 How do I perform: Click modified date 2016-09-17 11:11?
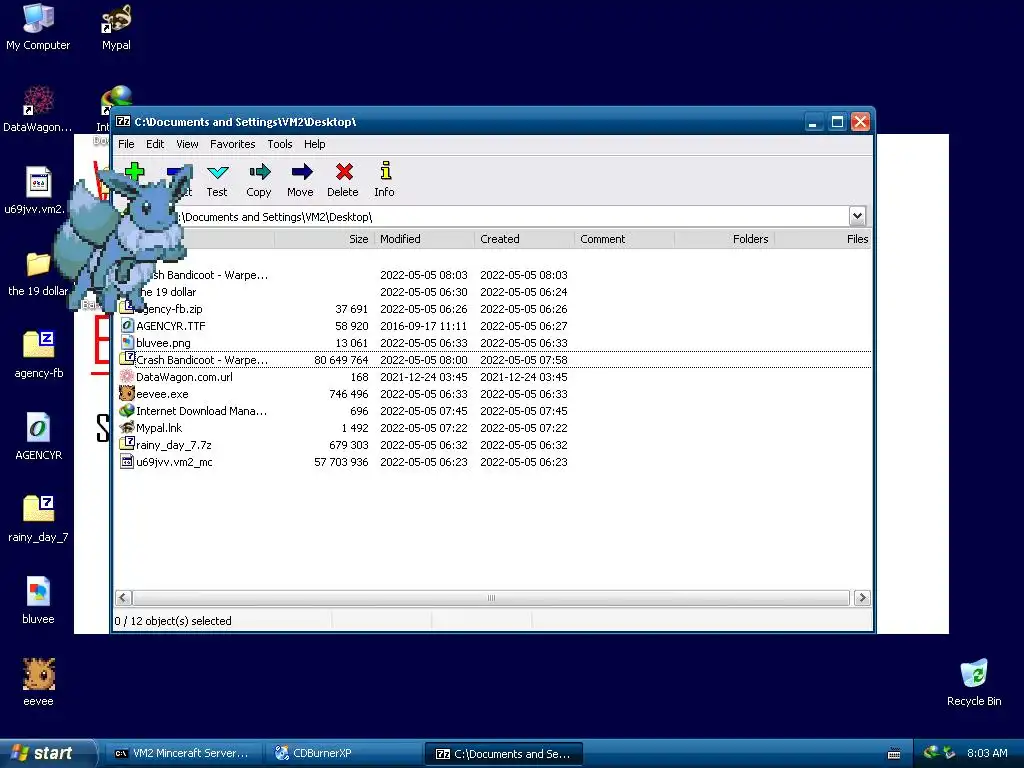424,326
